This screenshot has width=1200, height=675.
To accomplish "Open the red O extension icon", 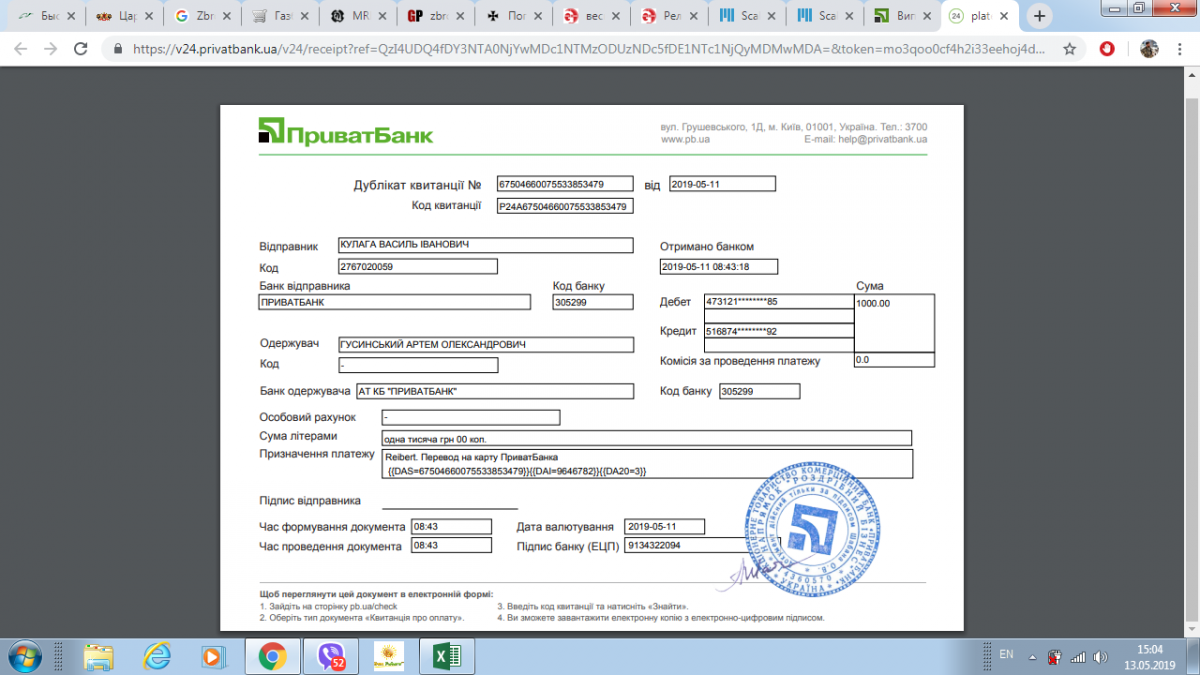I will tap(1108, 48).
